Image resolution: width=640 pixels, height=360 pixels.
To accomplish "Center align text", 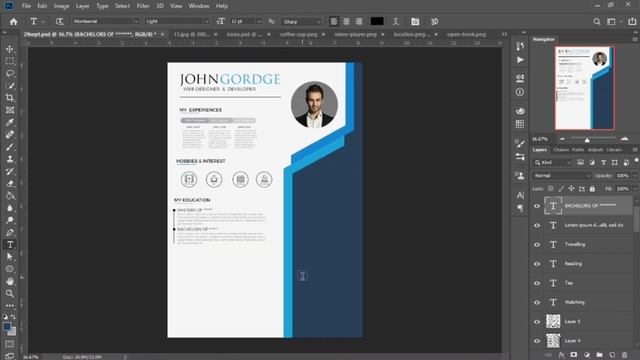I will tap(346, 22).
